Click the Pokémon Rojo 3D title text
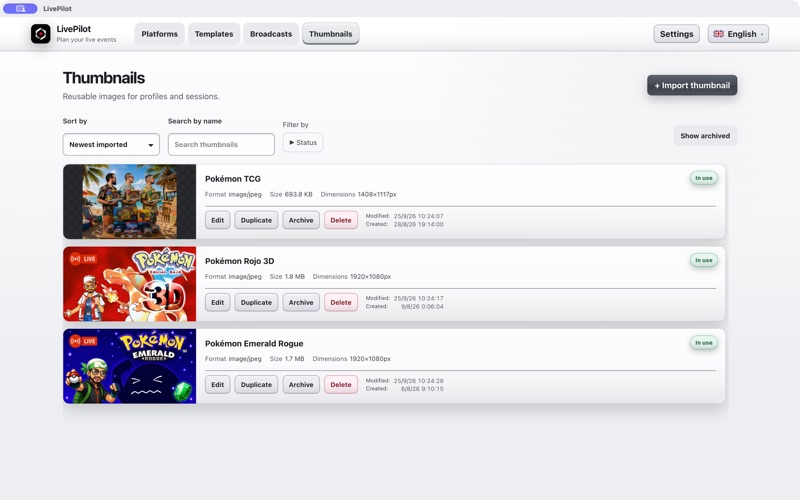Image resolution: width=800 pixels, height=500 pixels. click(239, 261)
